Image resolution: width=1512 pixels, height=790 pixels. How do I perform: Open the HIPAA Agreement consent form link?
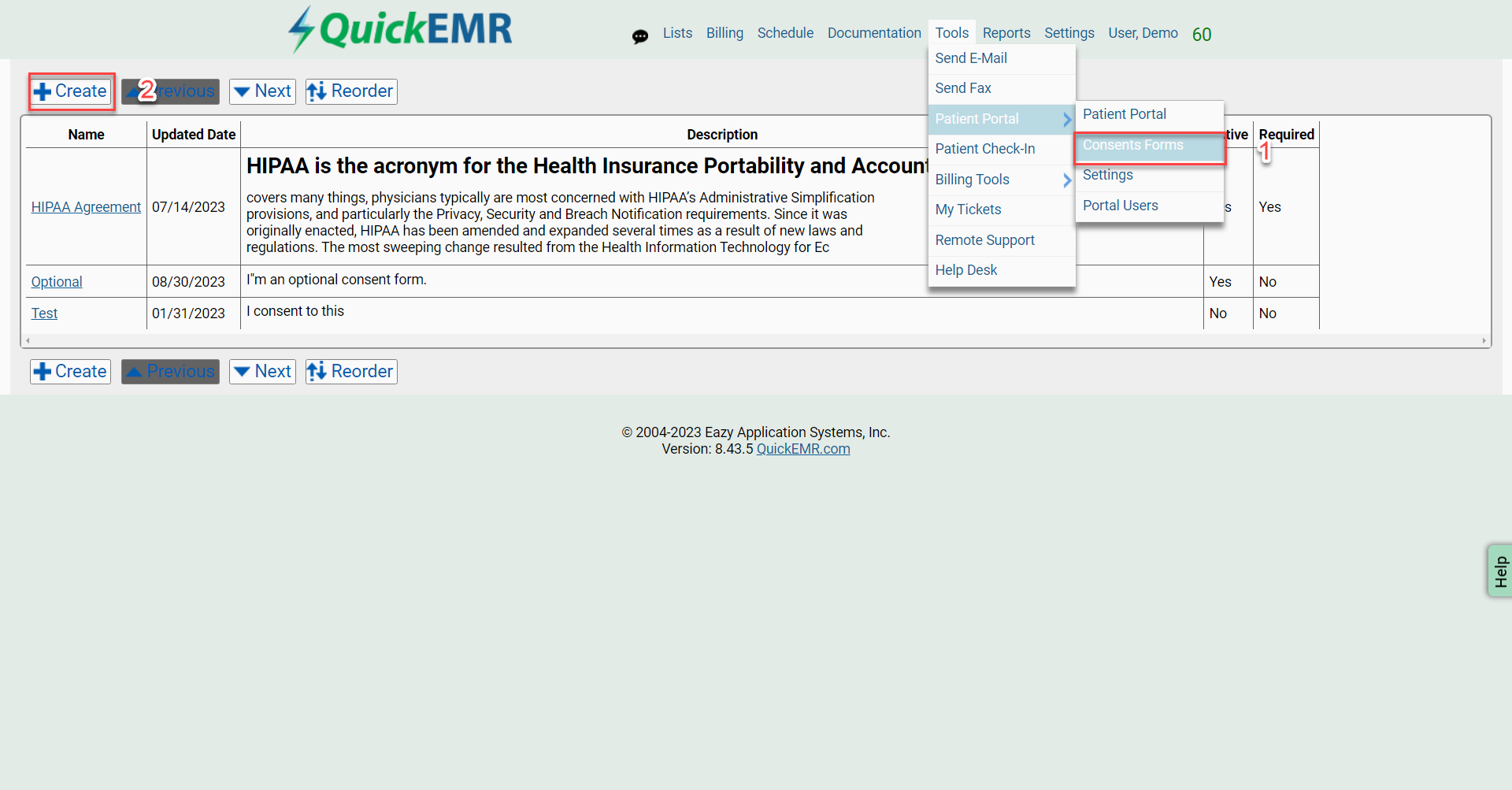(x=86, y=207)
